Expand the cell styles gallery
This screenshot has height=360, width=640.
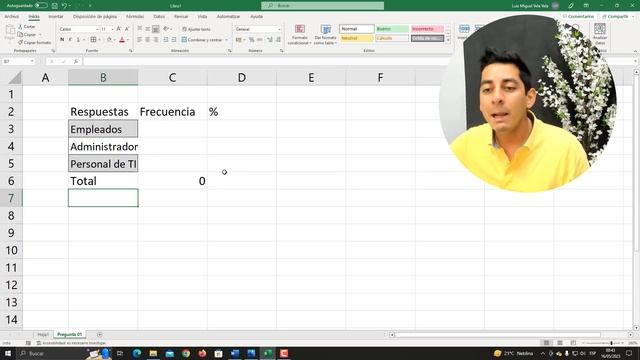click(448, 40)
